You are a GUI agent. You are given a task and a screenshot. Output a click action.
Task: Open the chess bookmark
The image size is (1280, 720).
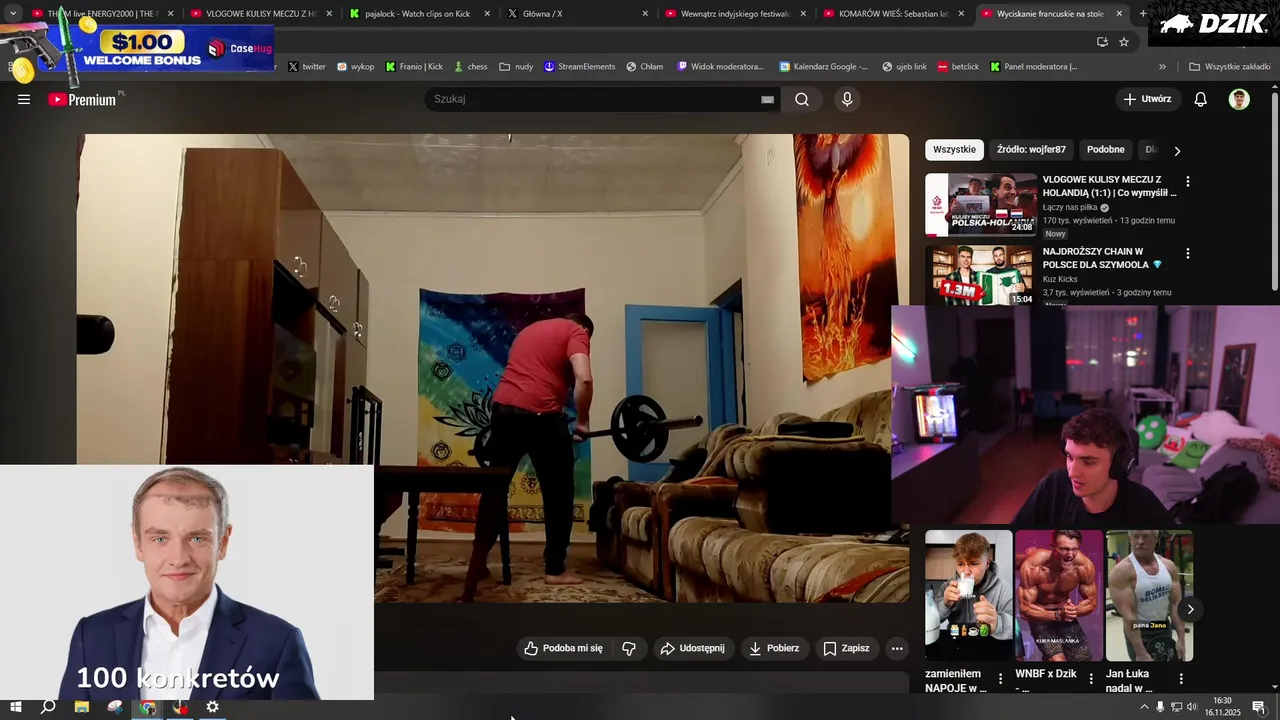[x=470, y=67]
